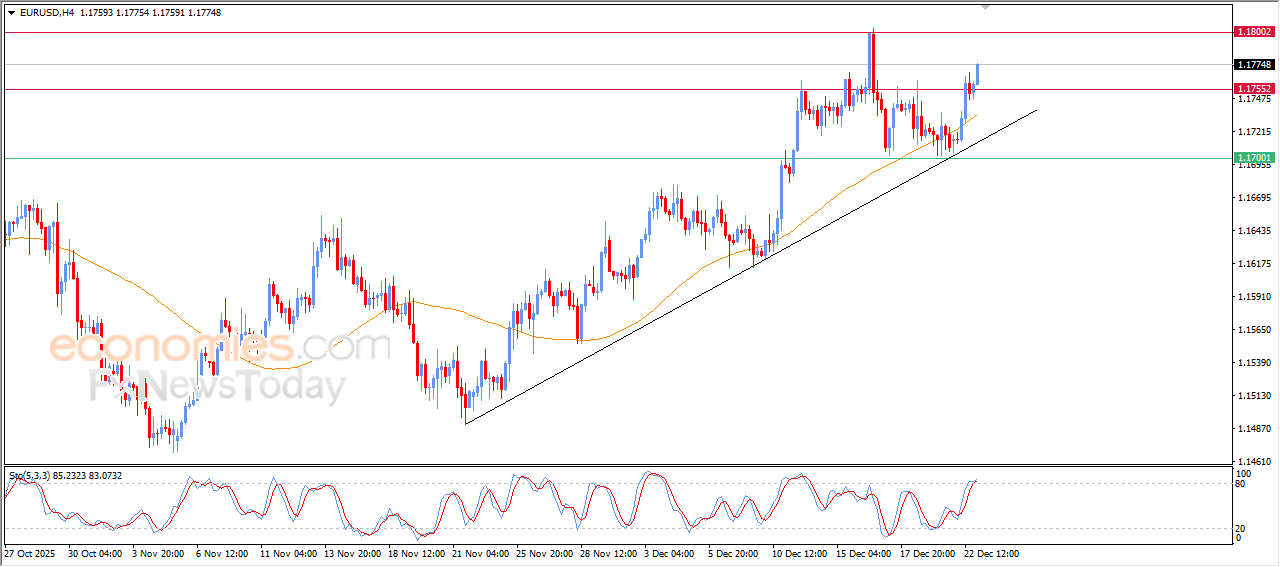Click the 10 Dec 12:00 time label

click(x=800, y=552)
